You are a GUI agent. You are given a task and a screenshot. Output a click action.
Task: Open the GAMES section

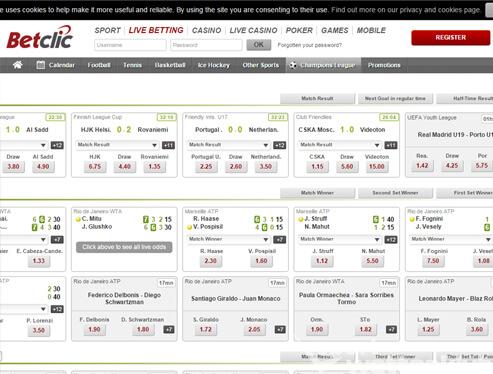335,30
